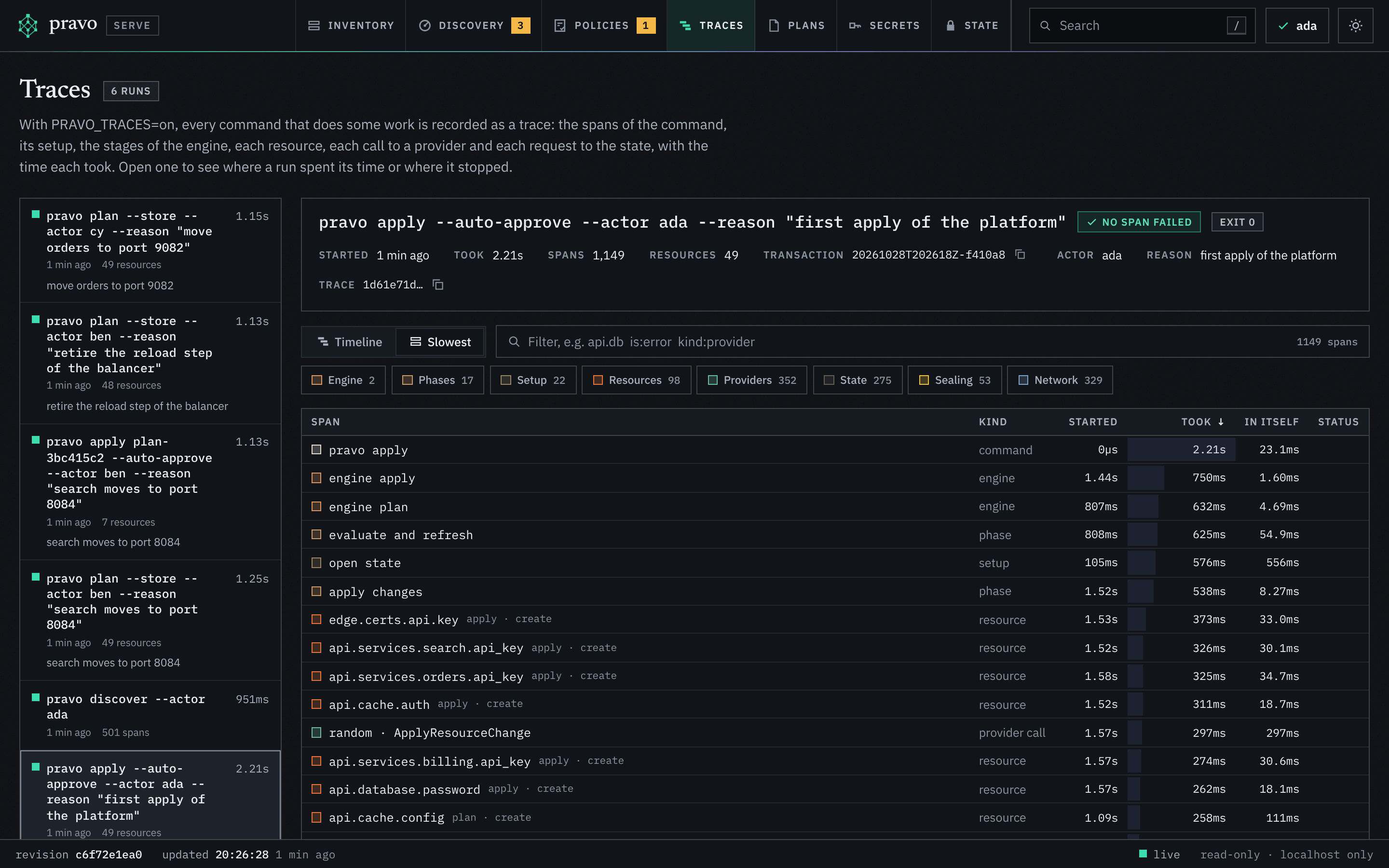This screenshot has height=868, width=1389.
Task: Open the 'pravo apply plan-3bc415c2' run
Action: [x=150, y=491]
